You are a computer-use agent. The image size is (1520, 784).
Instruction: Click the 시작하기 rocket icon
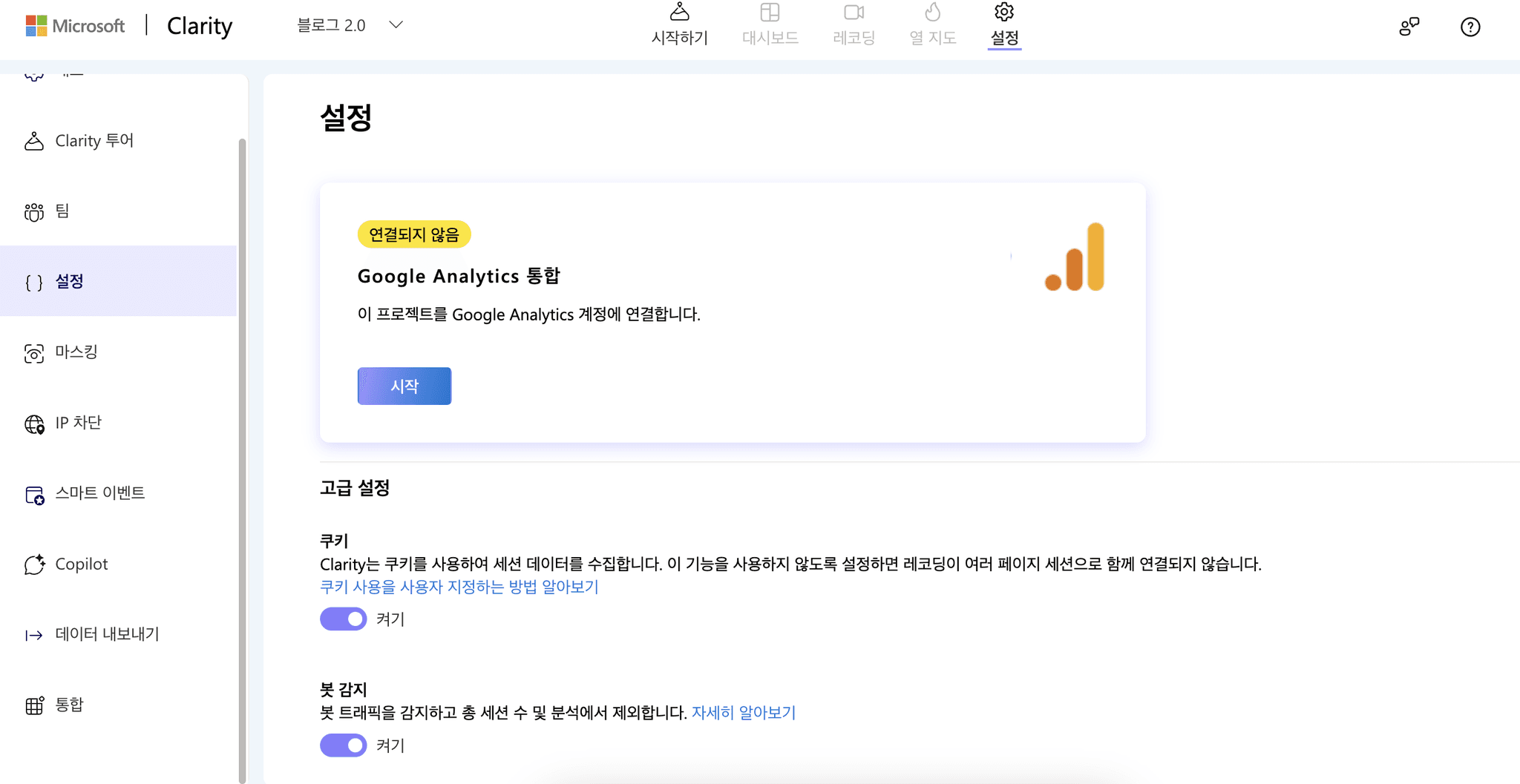pyautogui.click(x=679, y=12)
